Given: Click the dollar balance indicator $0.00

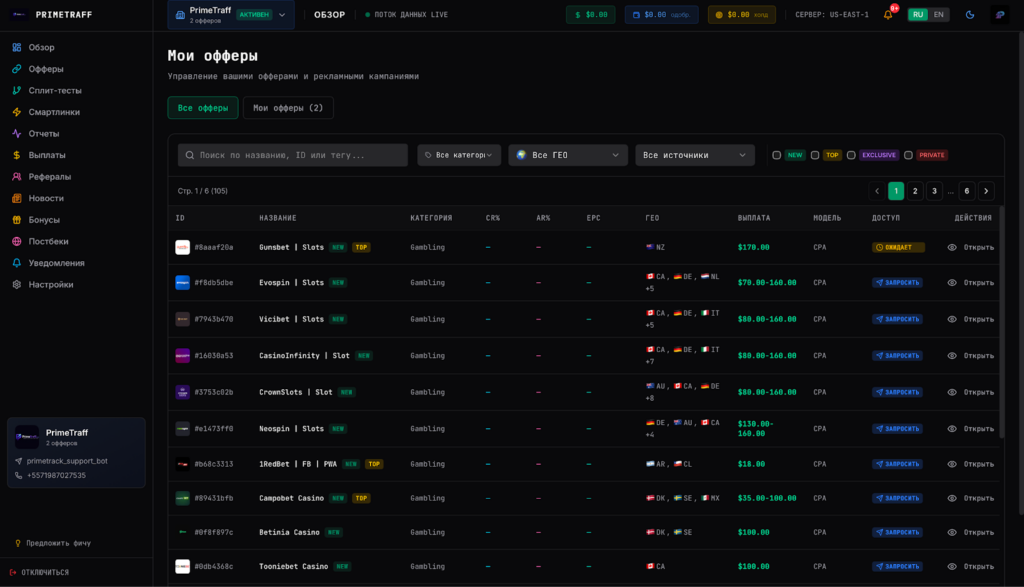Looking at the screenshot, I should click(x=591, y=14).
